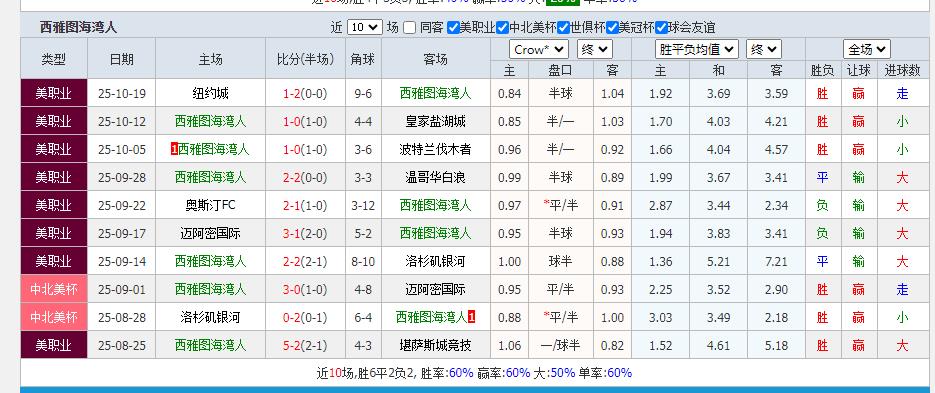935x393 pixels.
Task: Click the red card badge after 西雅图海湾人 on 25-08-28
Action: click(472, 317)
